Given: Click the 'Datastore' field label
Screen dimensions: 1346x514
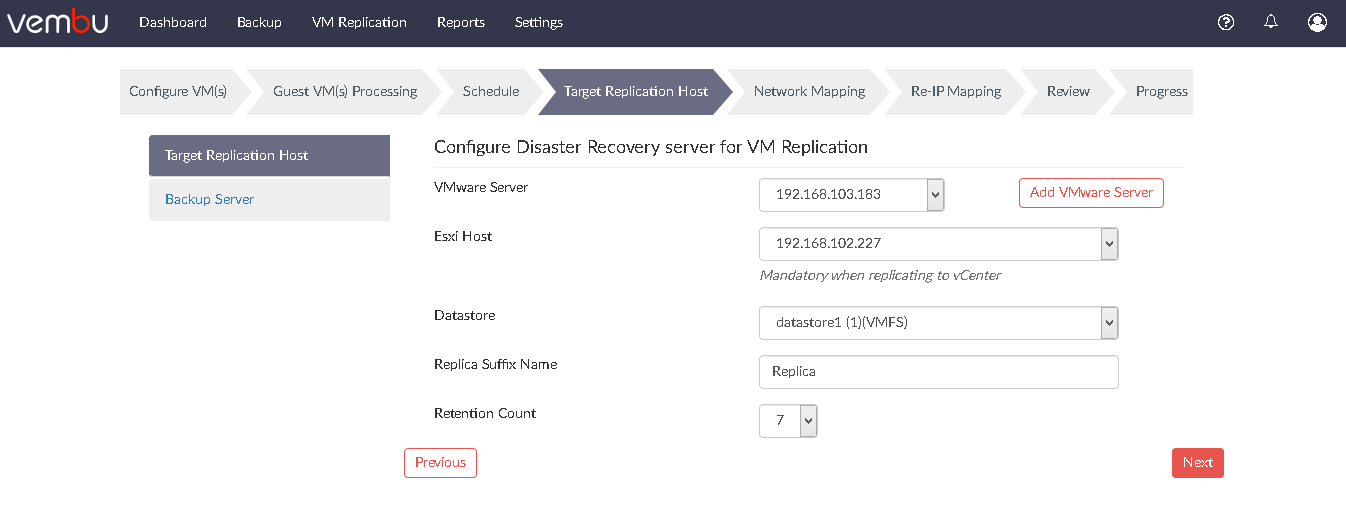Looking at the screenshot, I should pyautogui.click(x=465, y=315).
